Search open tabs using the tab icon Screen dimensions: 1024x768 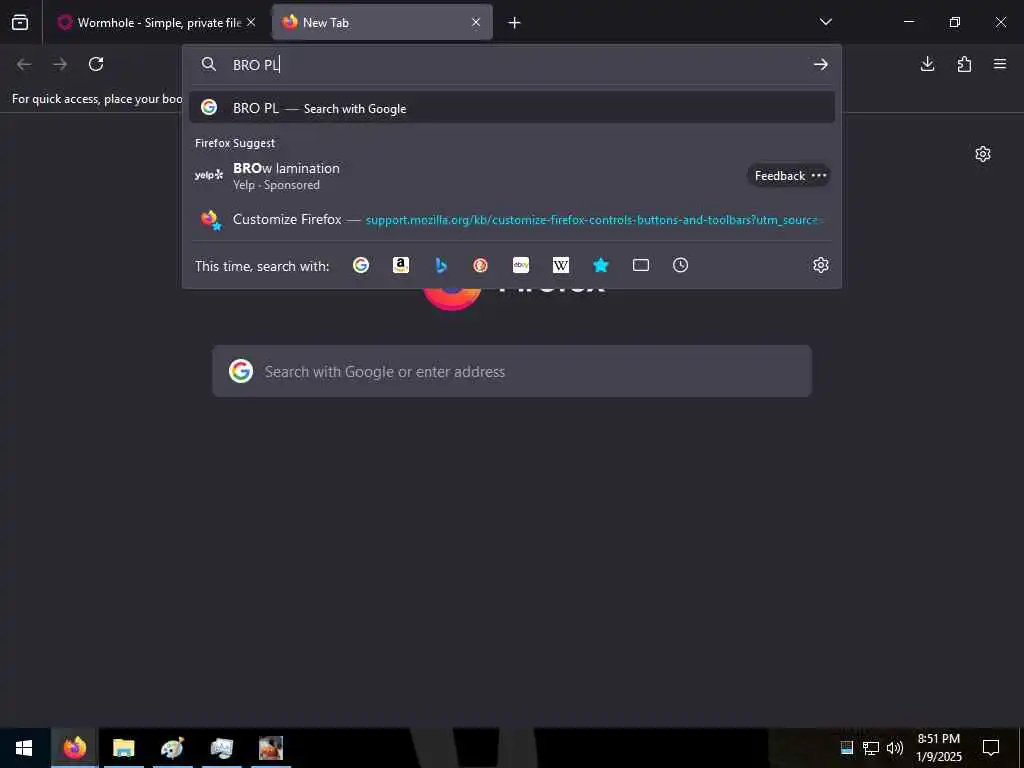[641, 265]
